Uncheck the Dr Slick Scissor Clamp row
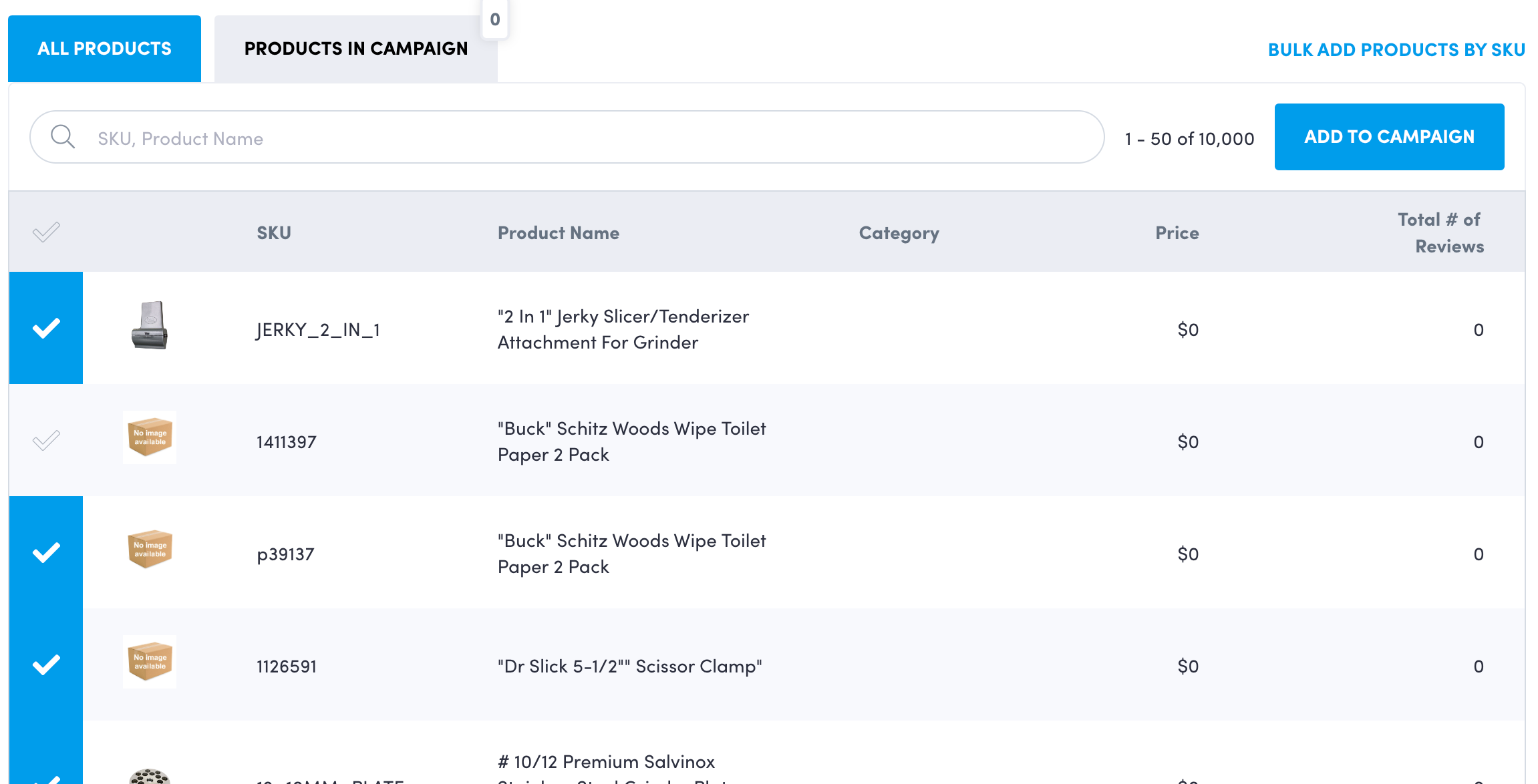 tap(46, 664)
